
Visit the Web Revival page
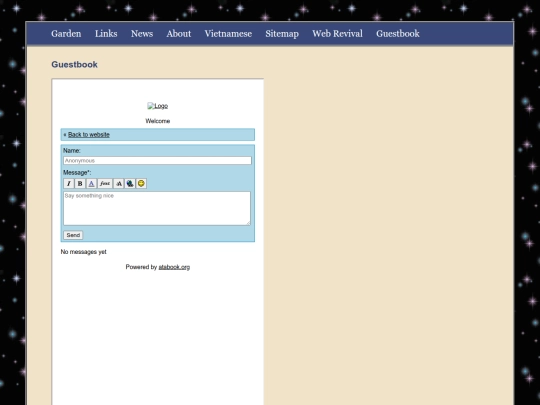click(338, 34)
